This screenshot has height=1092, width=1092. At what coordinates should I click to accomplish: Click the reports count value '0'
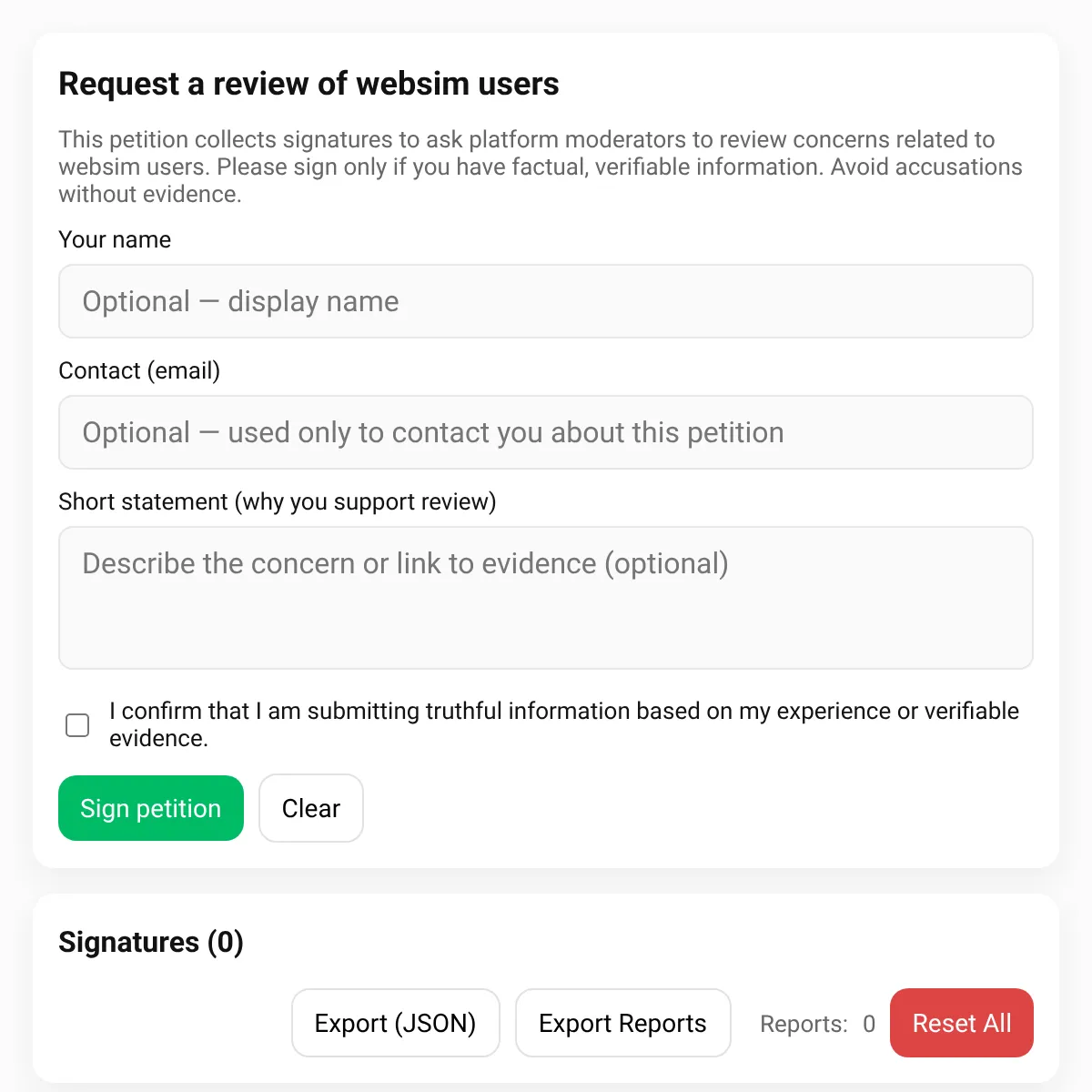[x=869, y=1024]
